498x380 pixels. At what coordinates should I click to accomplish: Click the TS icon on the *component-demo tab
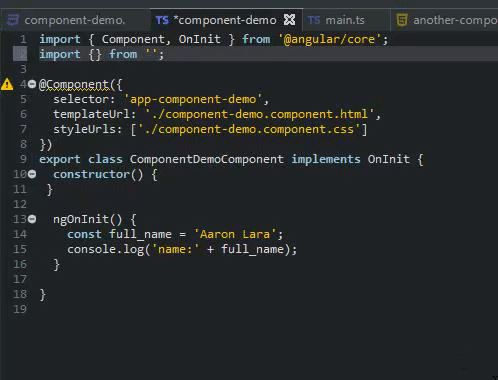(x=162, y=20)
